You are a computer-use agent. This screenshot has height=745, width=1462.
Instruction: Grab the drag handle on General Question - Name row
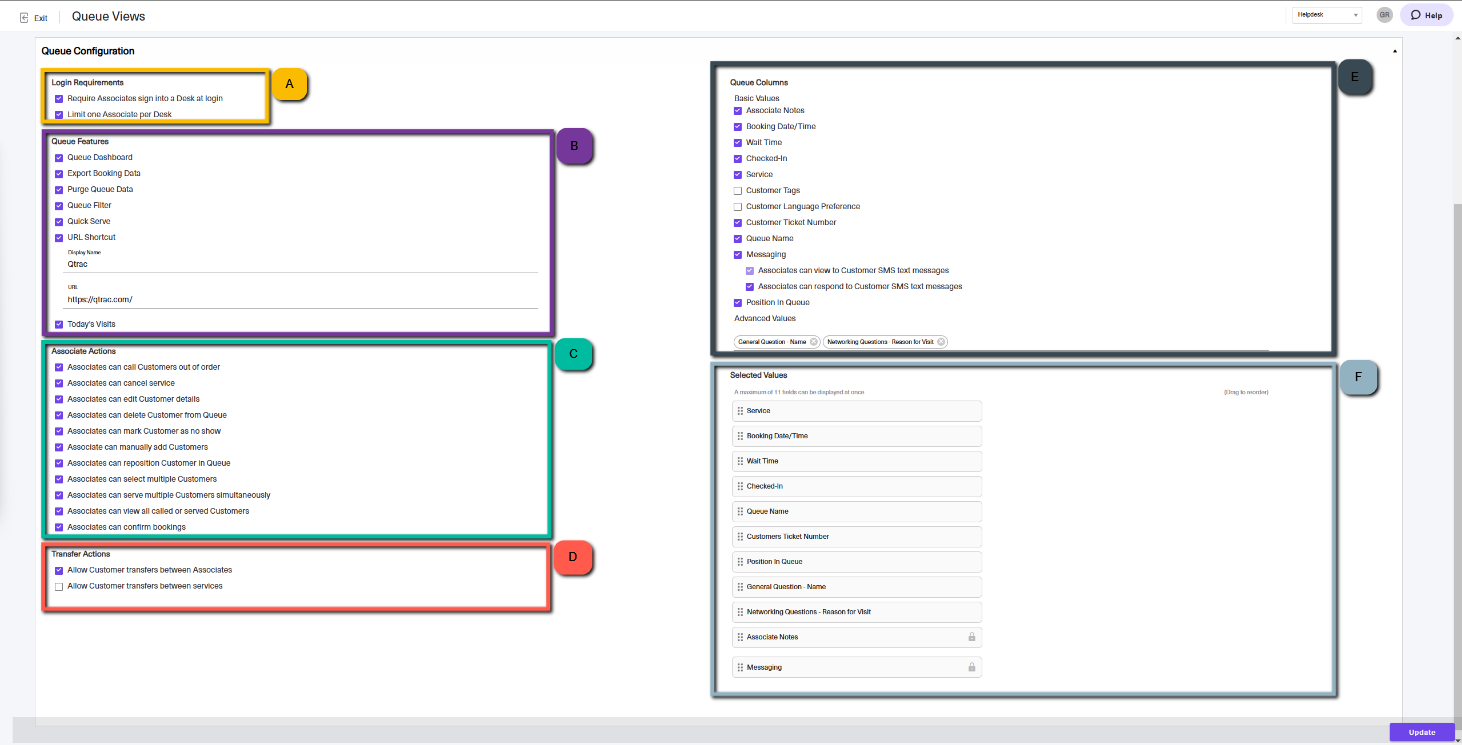tap(740, 586)
